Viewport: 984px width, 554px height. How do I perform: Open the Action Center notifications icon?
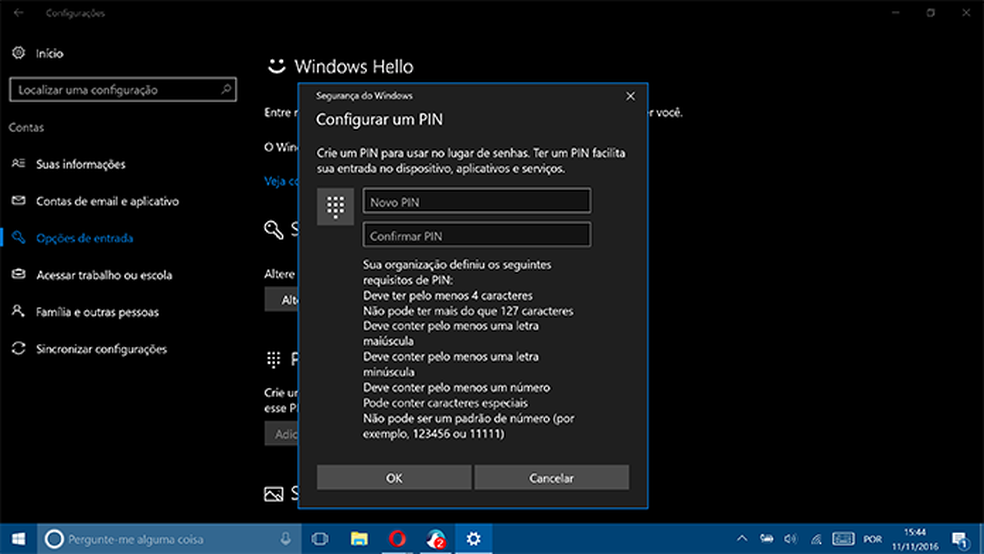click(960, 539)
